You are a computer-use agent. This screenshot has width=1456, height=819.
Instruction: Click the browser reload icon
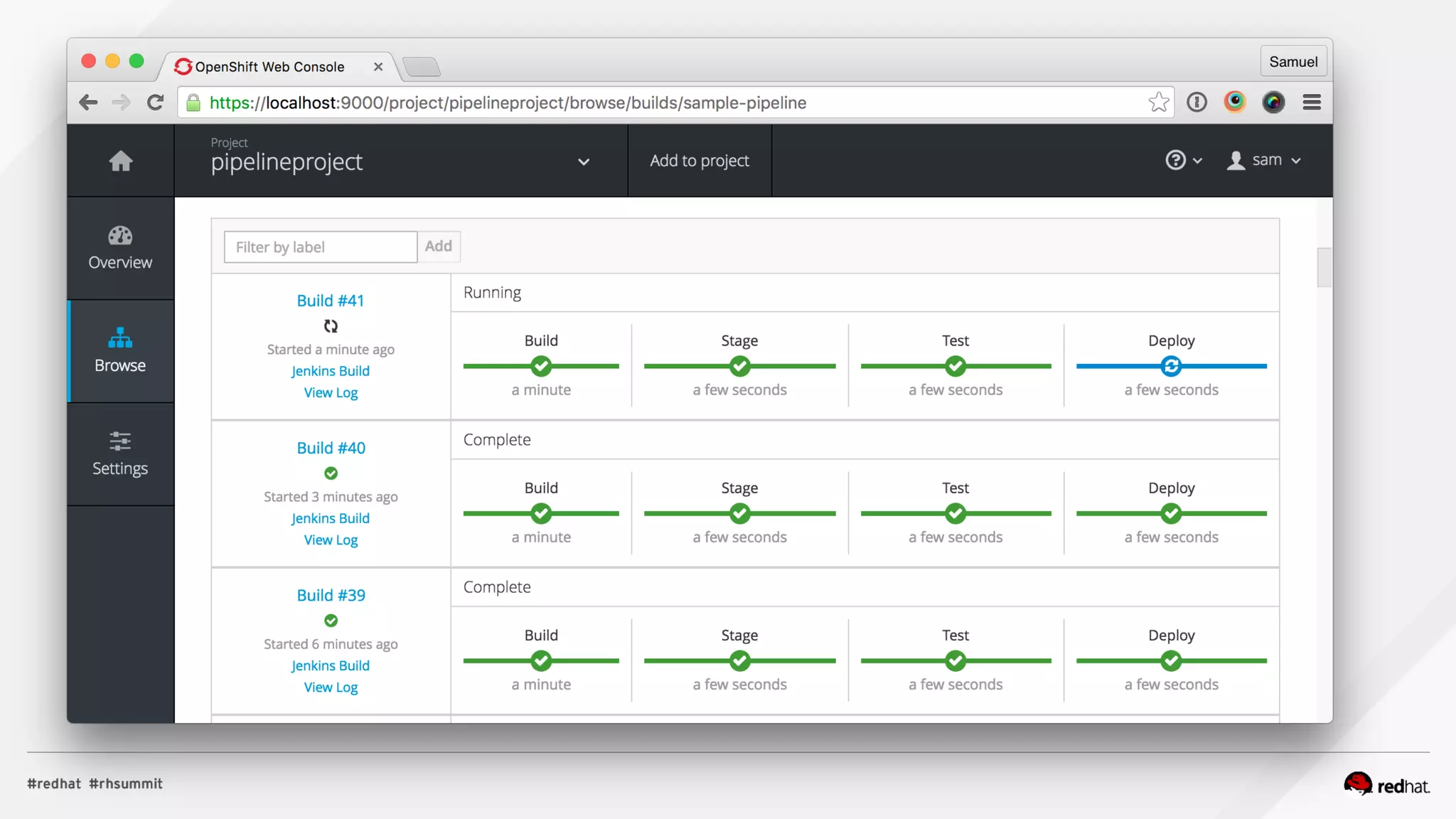click(x=155, y=102)
